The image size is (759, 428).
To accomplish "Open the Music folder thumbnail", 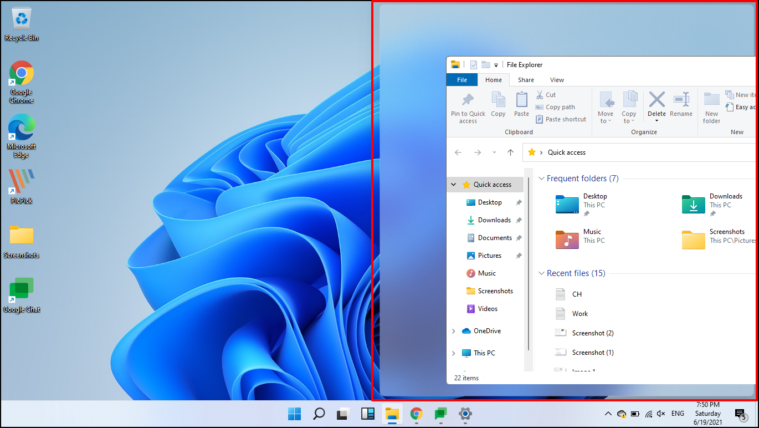I will 567,240.
